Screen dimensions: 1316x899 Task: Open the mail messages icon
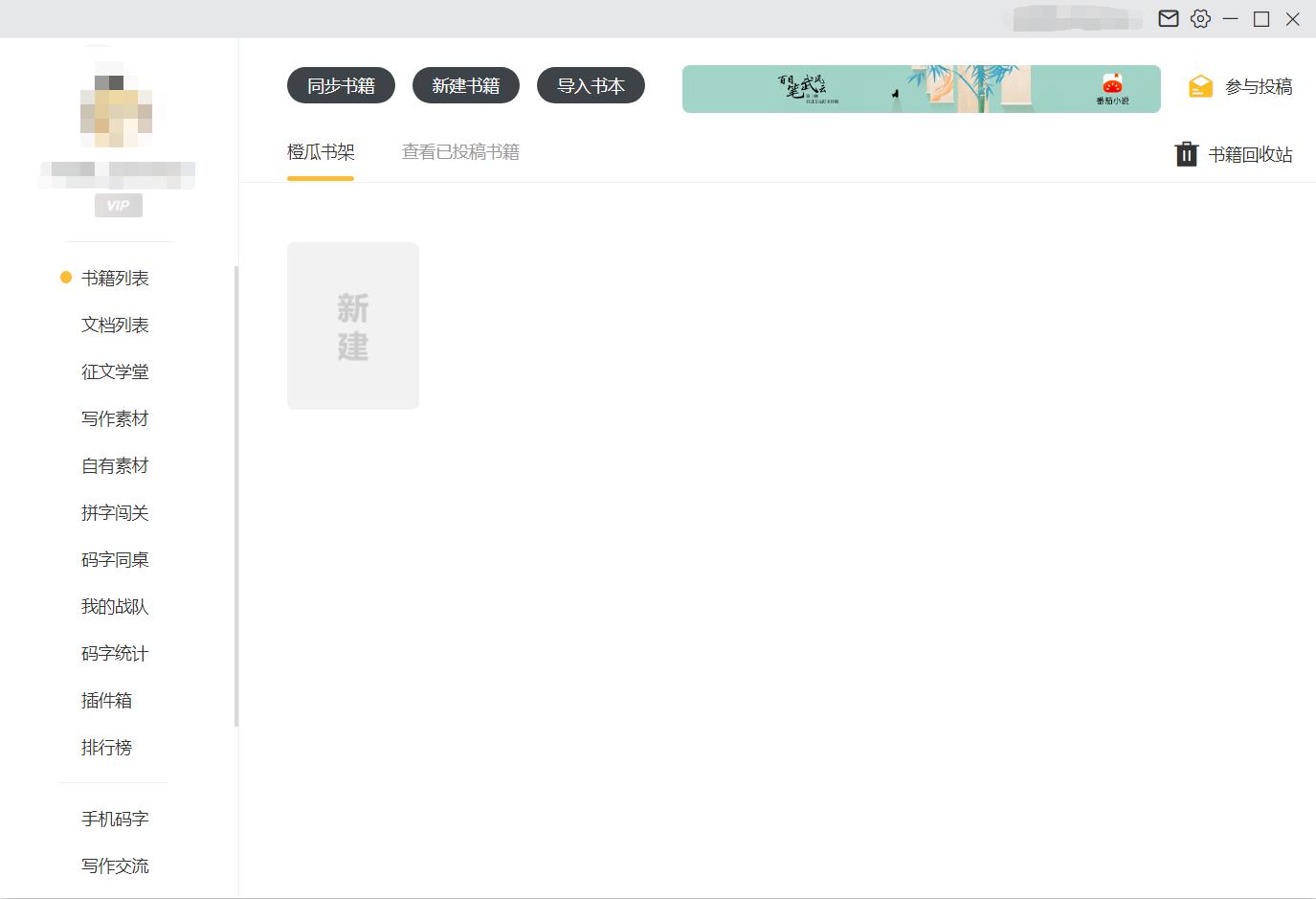(x=1168, y=18)
